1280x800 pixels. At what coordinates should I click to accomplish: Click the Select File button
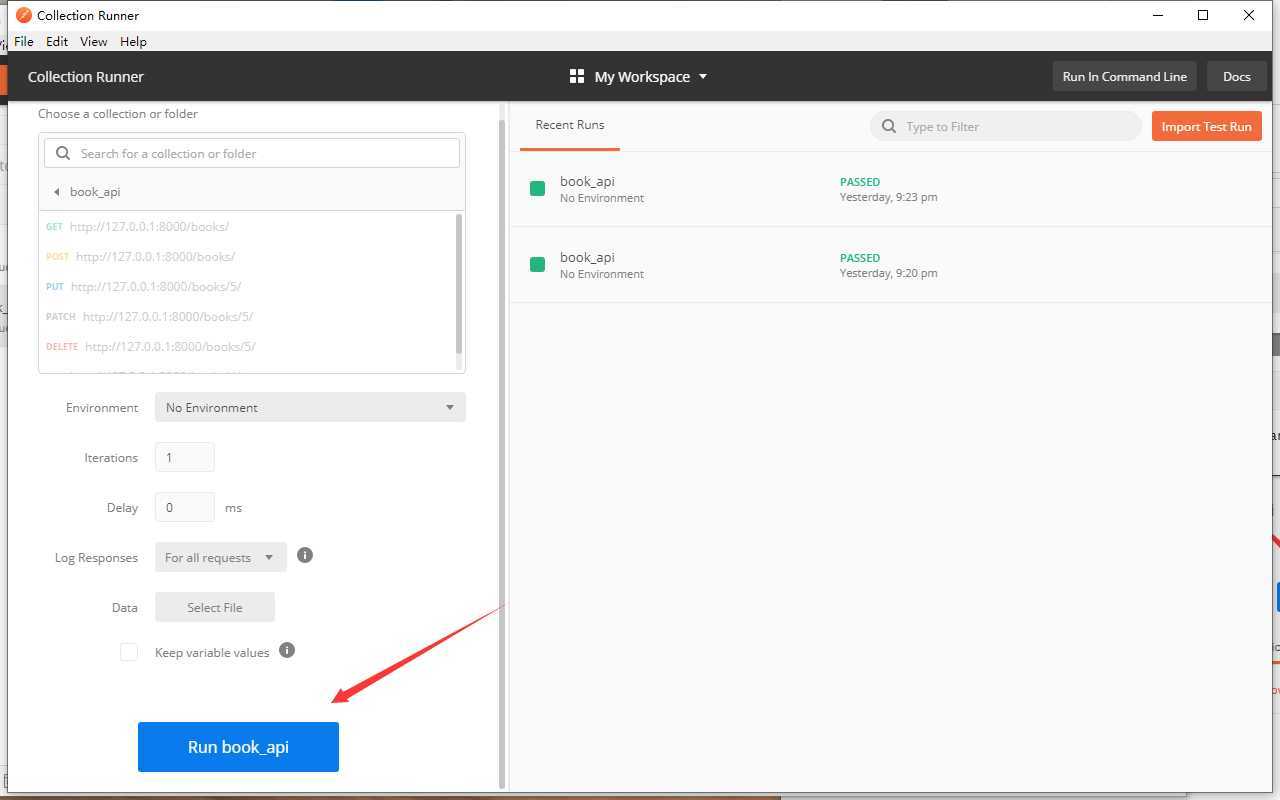pyautogui.click(x=215, y=607)
